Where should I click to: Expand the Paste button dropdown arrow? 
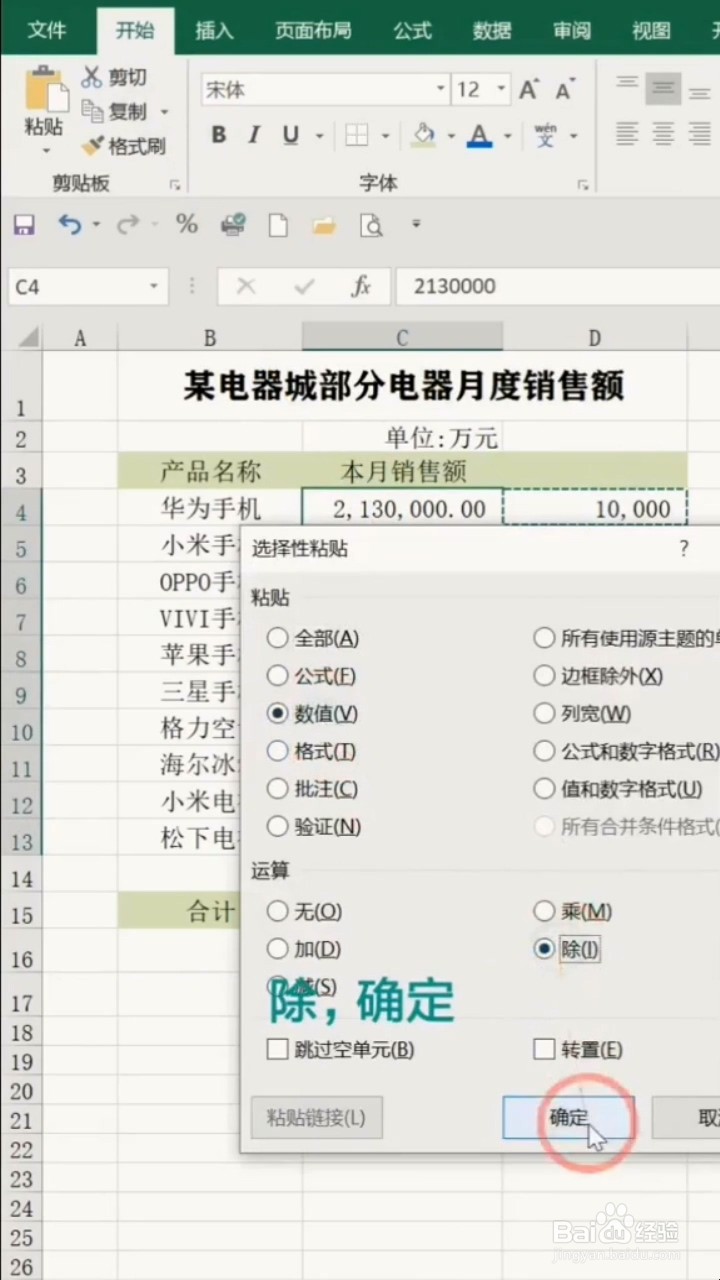(45, 151)
